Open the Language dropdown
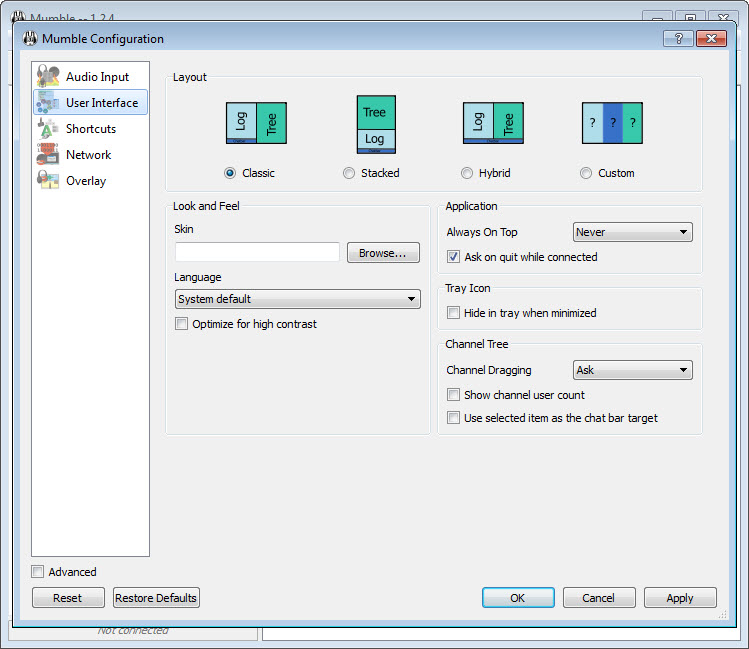The width and height of the screenshot is (749, 649). pyautogui.click(x=298, y=299)
